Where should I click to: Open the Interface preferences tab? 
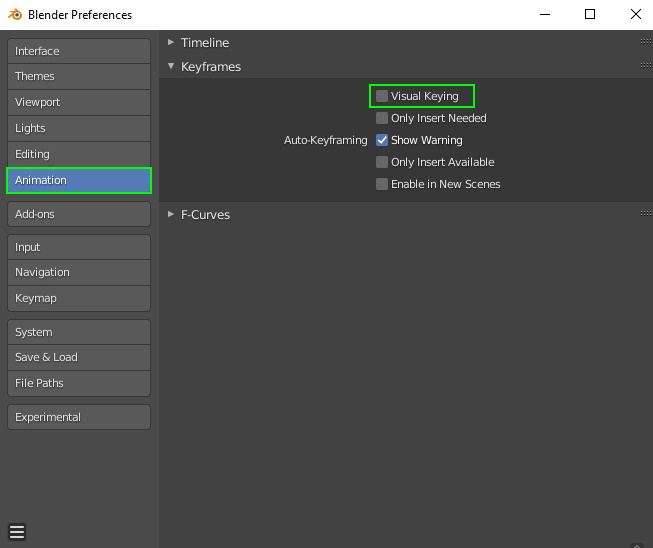(x=79, y=51)
